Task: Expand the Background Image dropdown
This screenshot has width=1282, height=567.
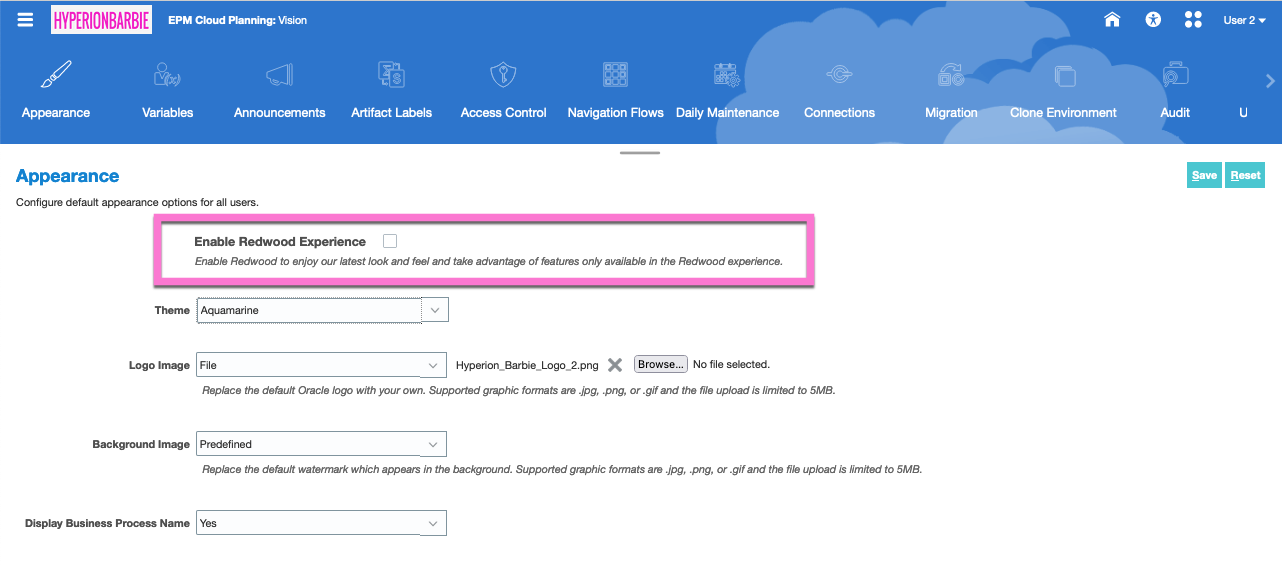Action: [x=433, y=444]
